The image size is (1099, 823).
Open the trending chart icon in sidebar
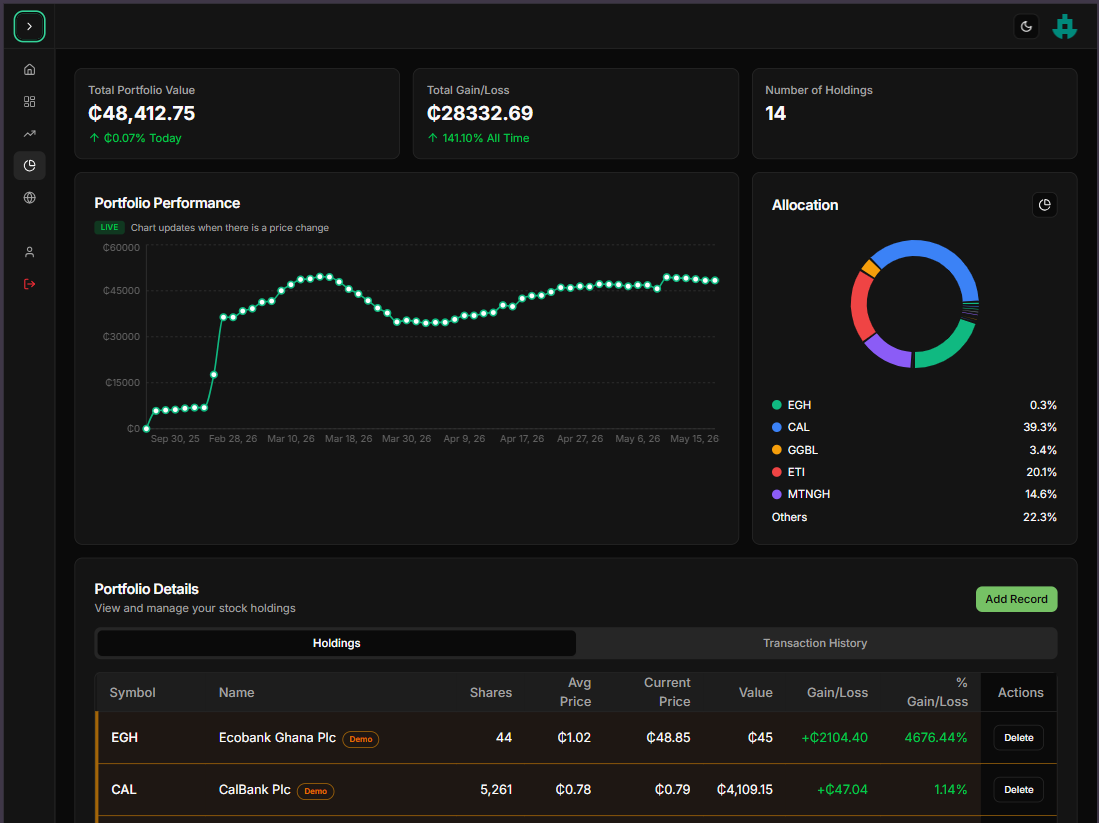pyautogui.click(x=29, y=133)
